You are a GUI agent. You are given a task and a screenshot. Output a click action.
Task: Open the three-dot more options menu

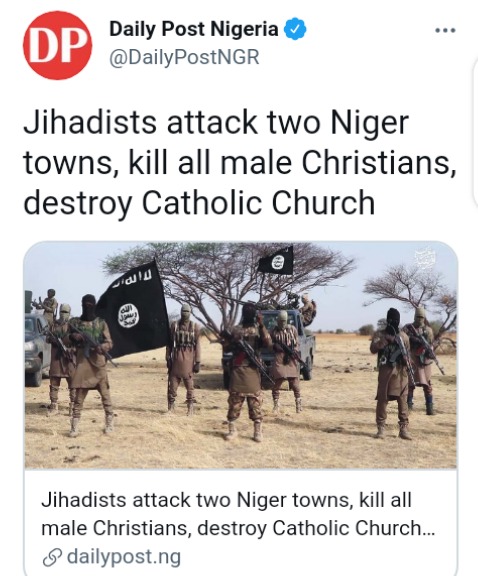tap(445, 30)
